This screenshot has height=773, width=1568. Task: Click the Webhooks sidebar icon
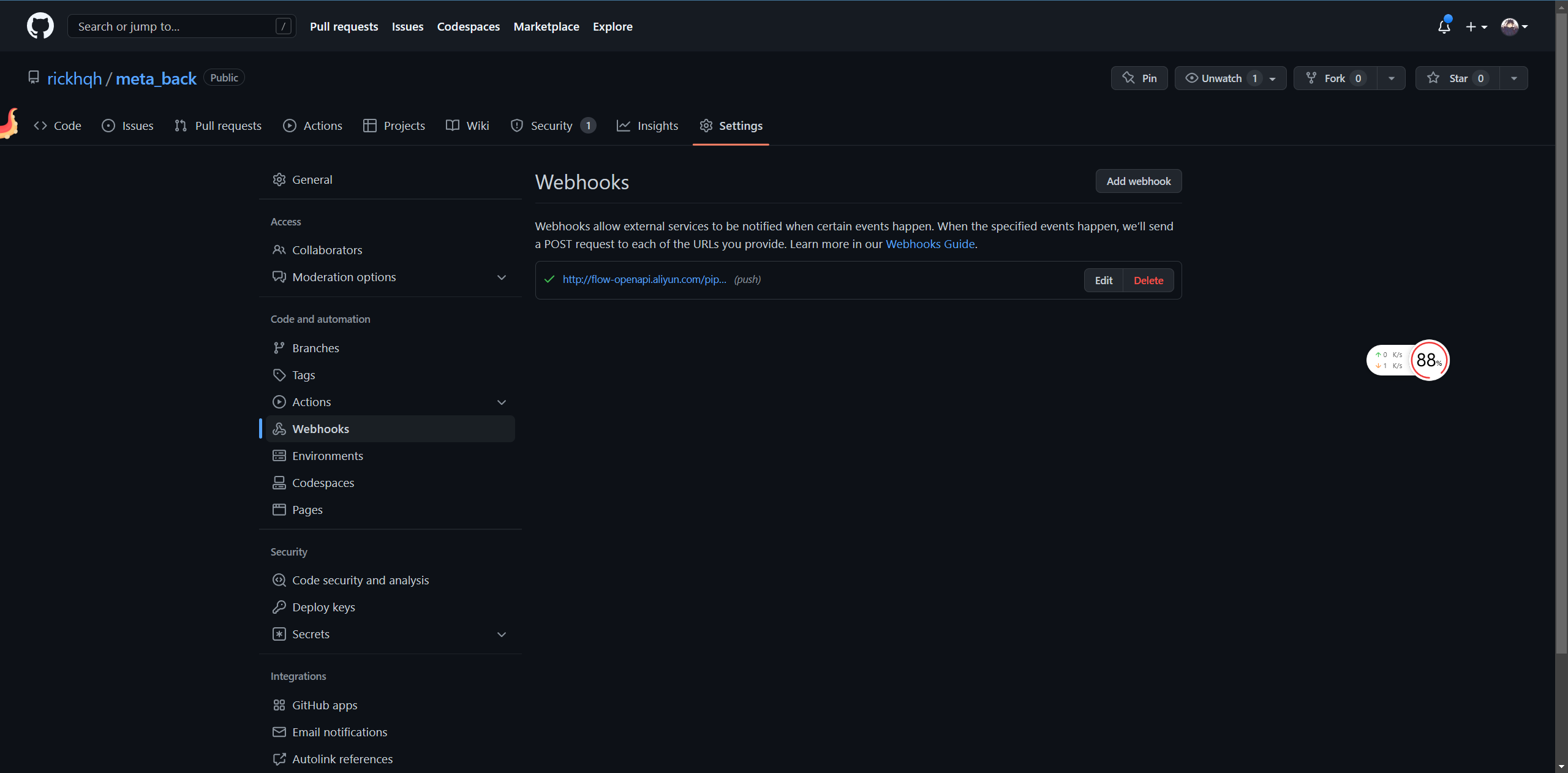pos(279,429)
